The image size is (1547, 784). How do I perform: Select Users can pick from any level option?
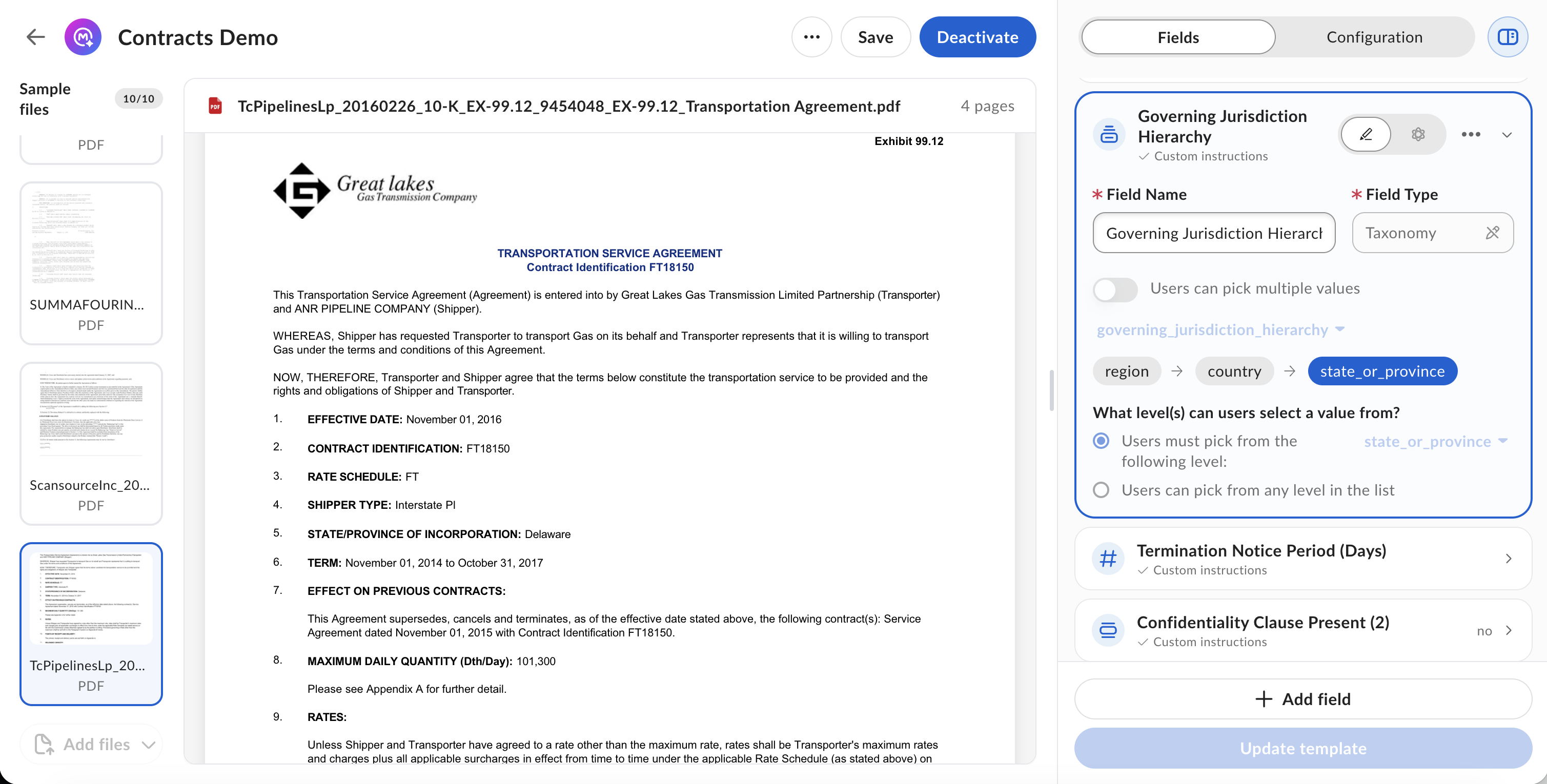(1101, 490)
